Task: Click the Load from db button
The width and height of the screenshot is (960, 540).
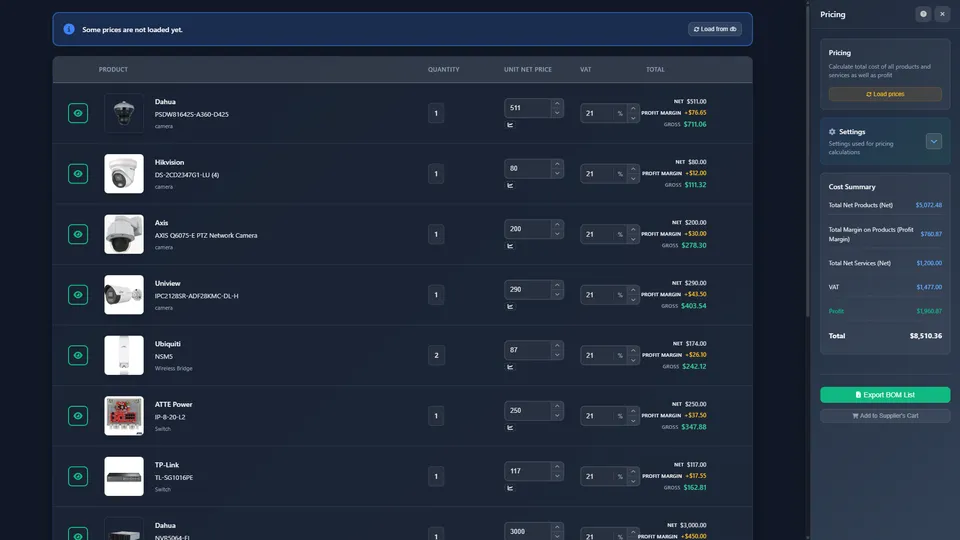Action: point(714,29)
